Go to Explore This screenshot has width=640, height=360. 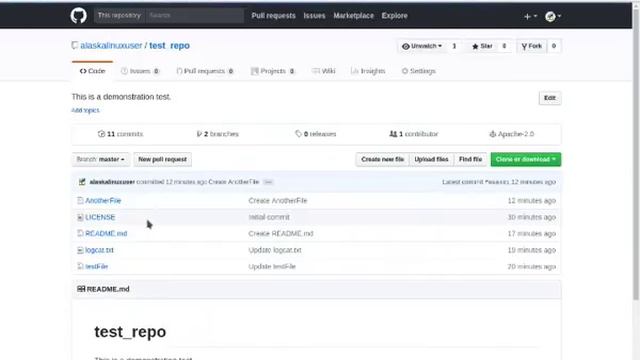coord(394,16)
